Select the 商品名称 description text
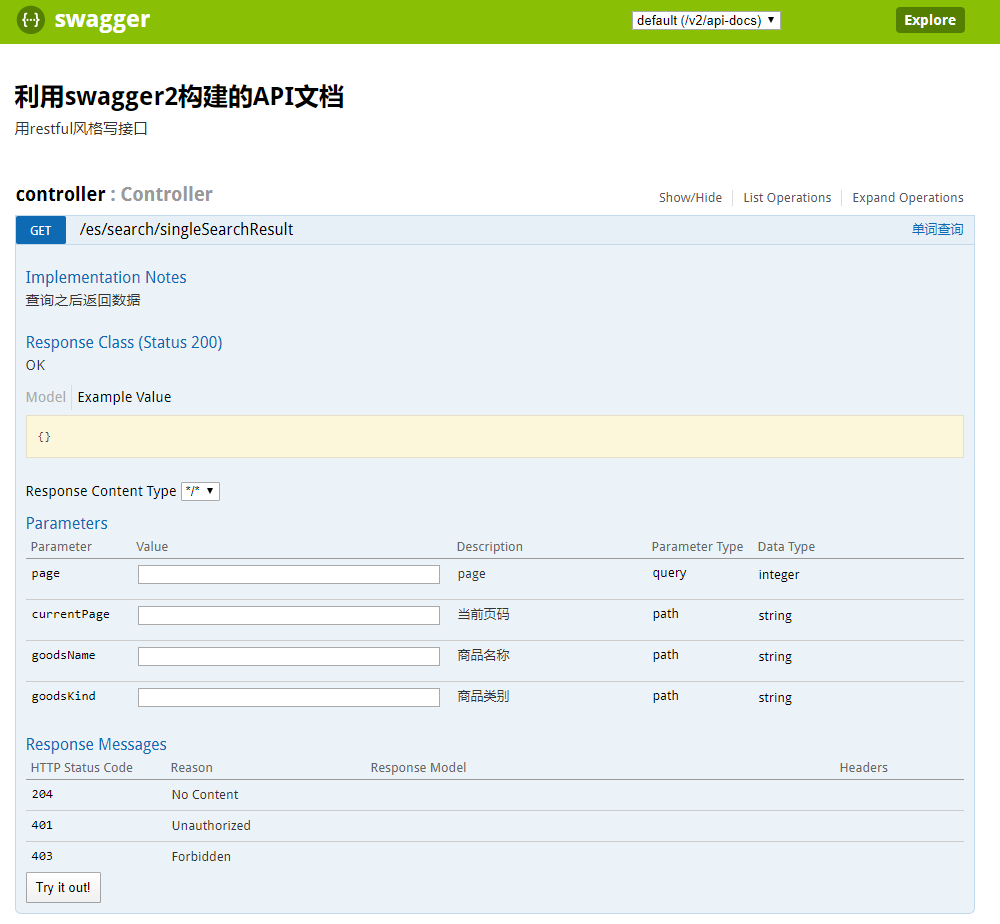The height and width of the screenshot is (924, 1000). tap(483, 655)
